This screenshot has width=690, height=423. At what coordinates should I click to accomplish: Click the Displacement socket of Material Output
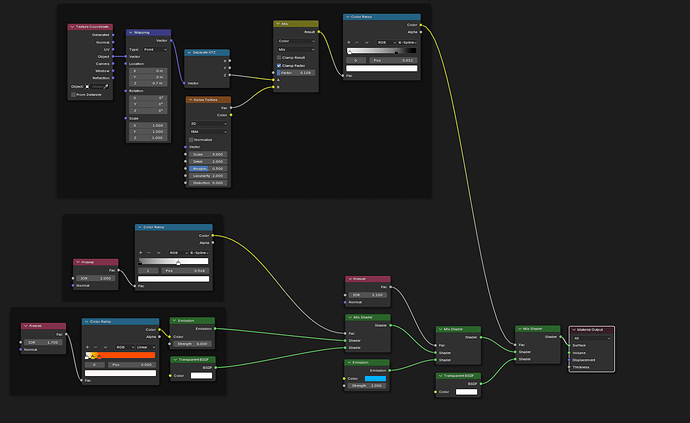[x=569, y=360]
